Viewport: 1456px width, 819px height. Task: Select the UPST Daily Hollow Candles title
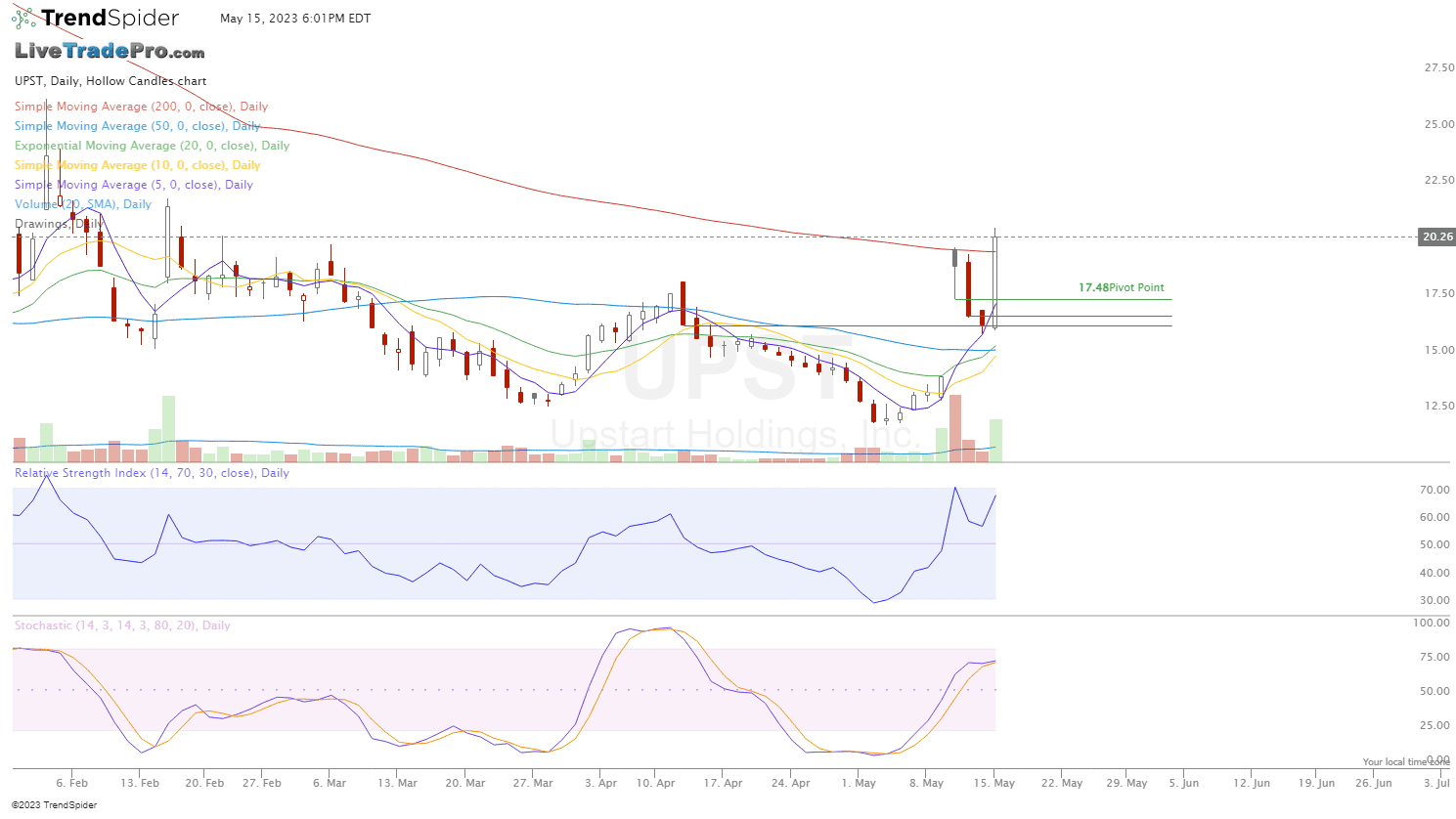click(x=110, y=81)
